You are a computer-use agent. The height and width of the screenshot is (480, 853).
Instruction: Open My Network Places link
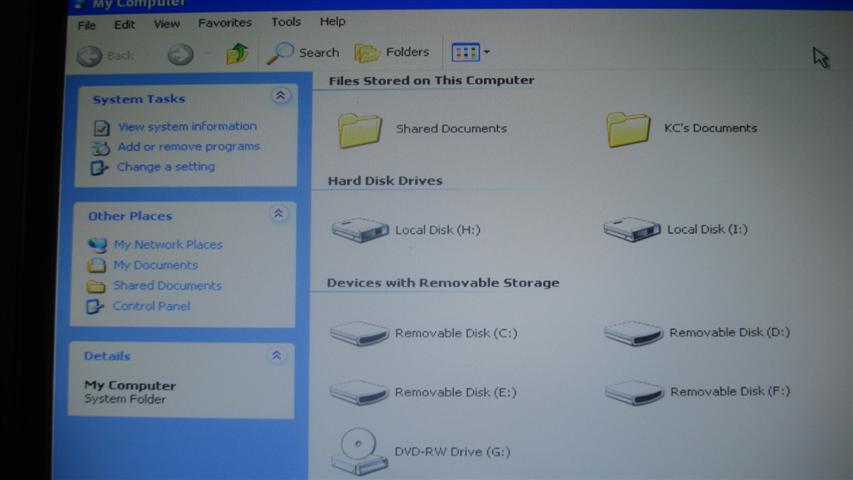[168, 245]
